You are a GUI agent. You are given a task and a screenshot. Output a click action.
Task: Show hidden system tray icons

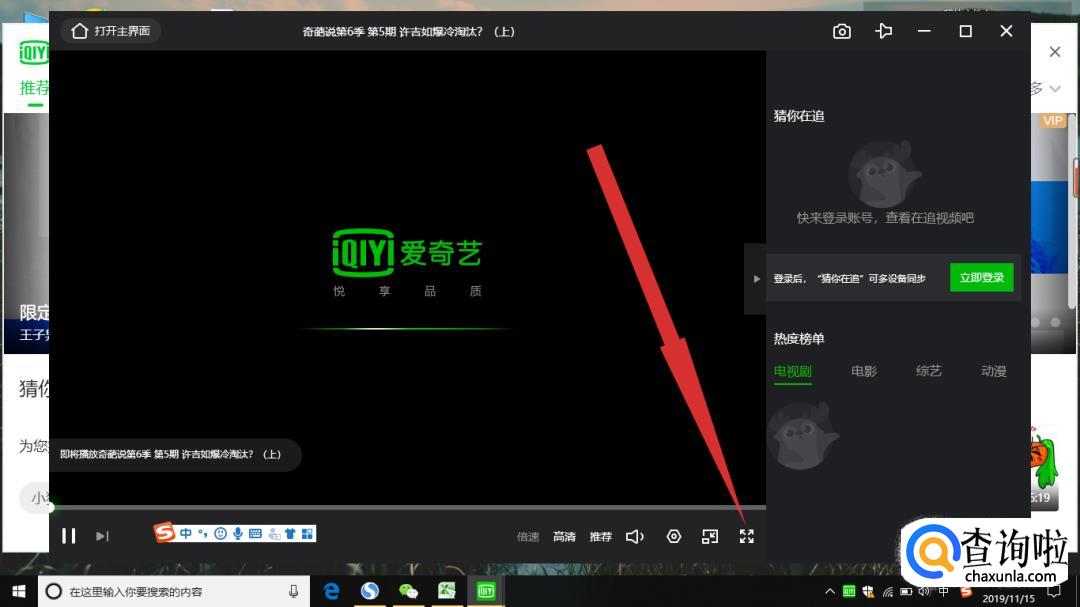coord(830,591)
